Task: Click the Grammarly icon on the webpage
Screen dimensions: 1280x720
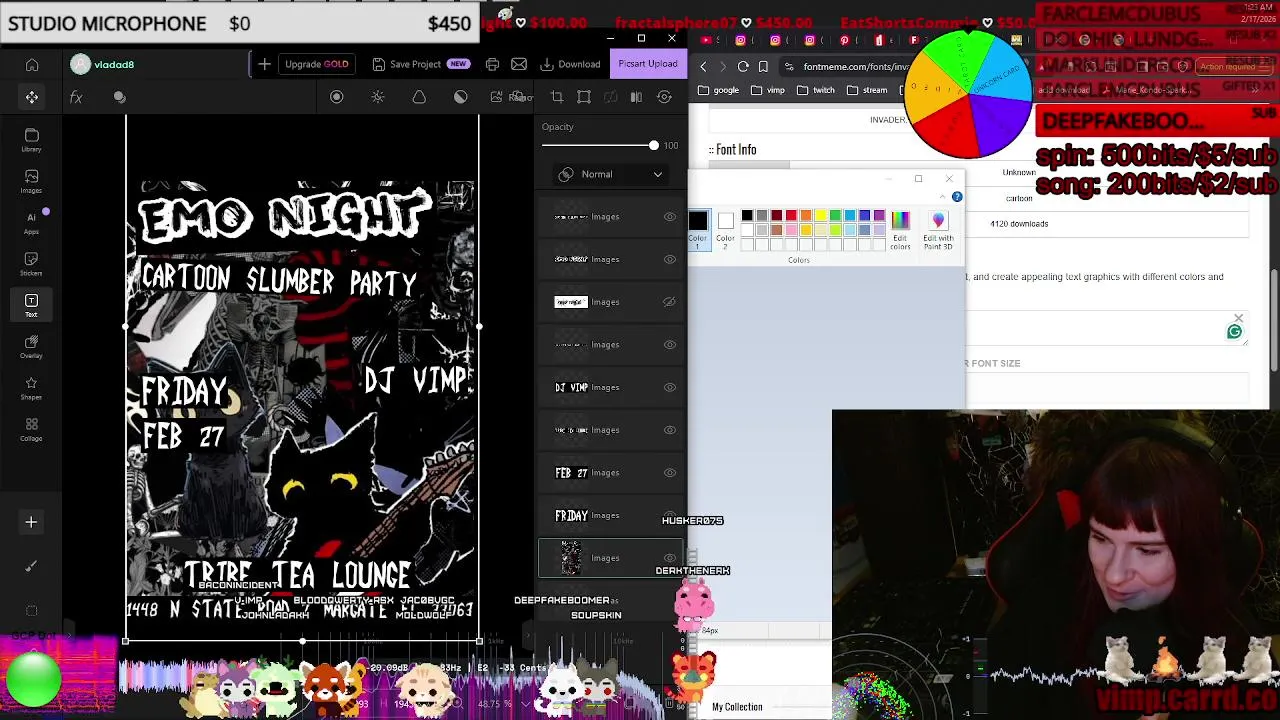Action: [1235, 332]
